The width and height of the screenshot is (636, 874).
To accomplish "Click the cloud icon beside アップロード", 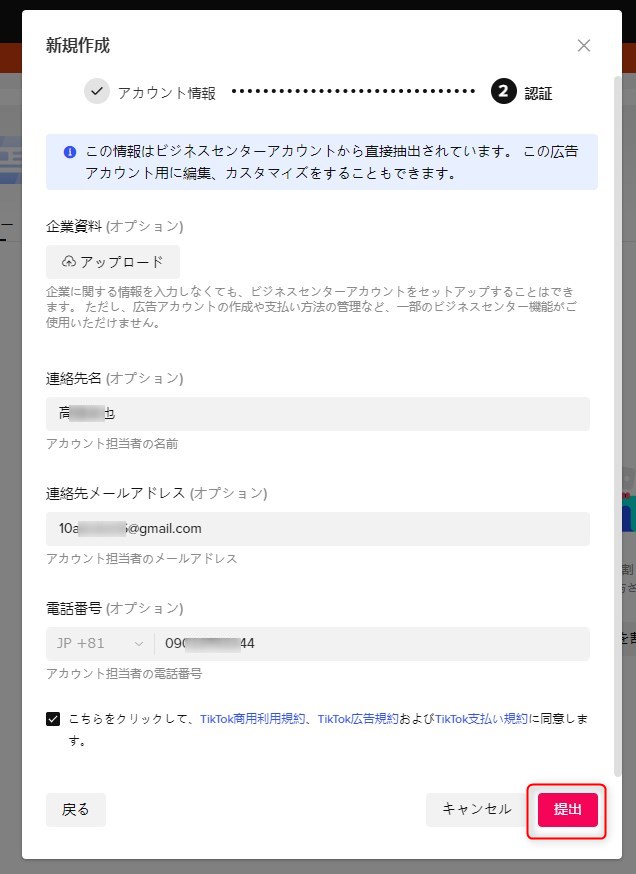I will click(69, 262).
